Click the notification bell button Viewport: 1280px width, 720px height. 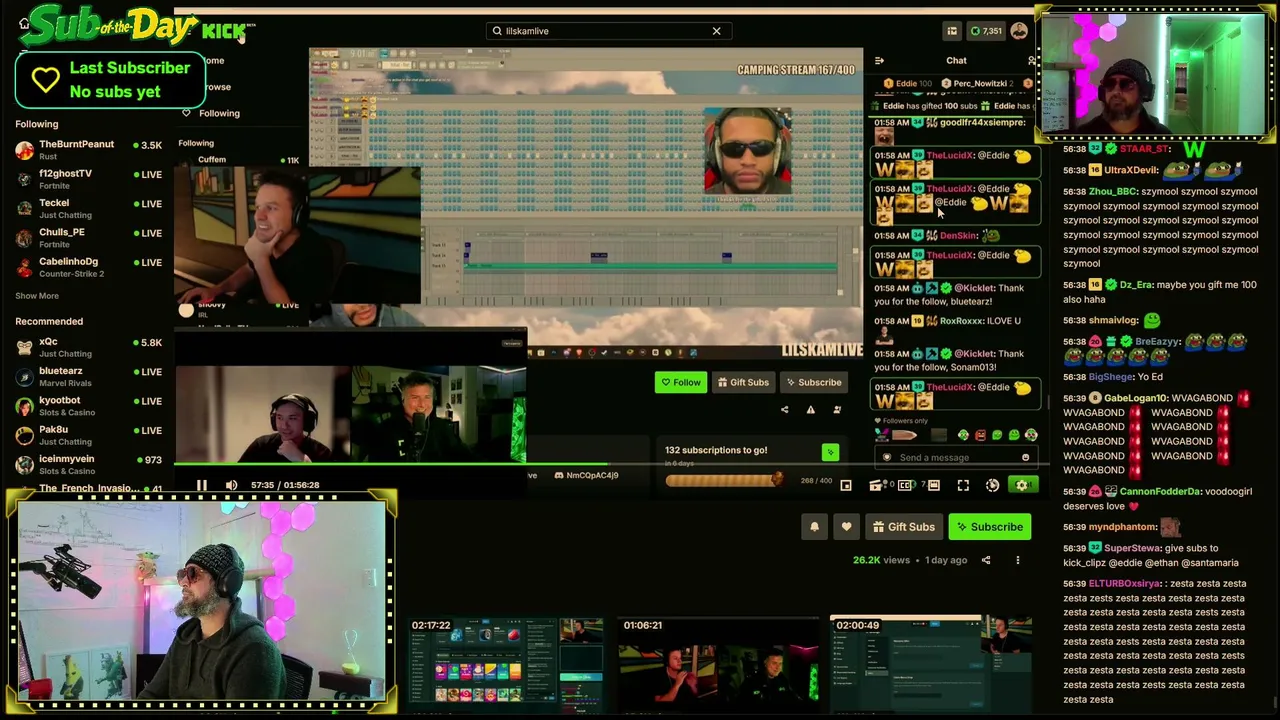point(814,527)
